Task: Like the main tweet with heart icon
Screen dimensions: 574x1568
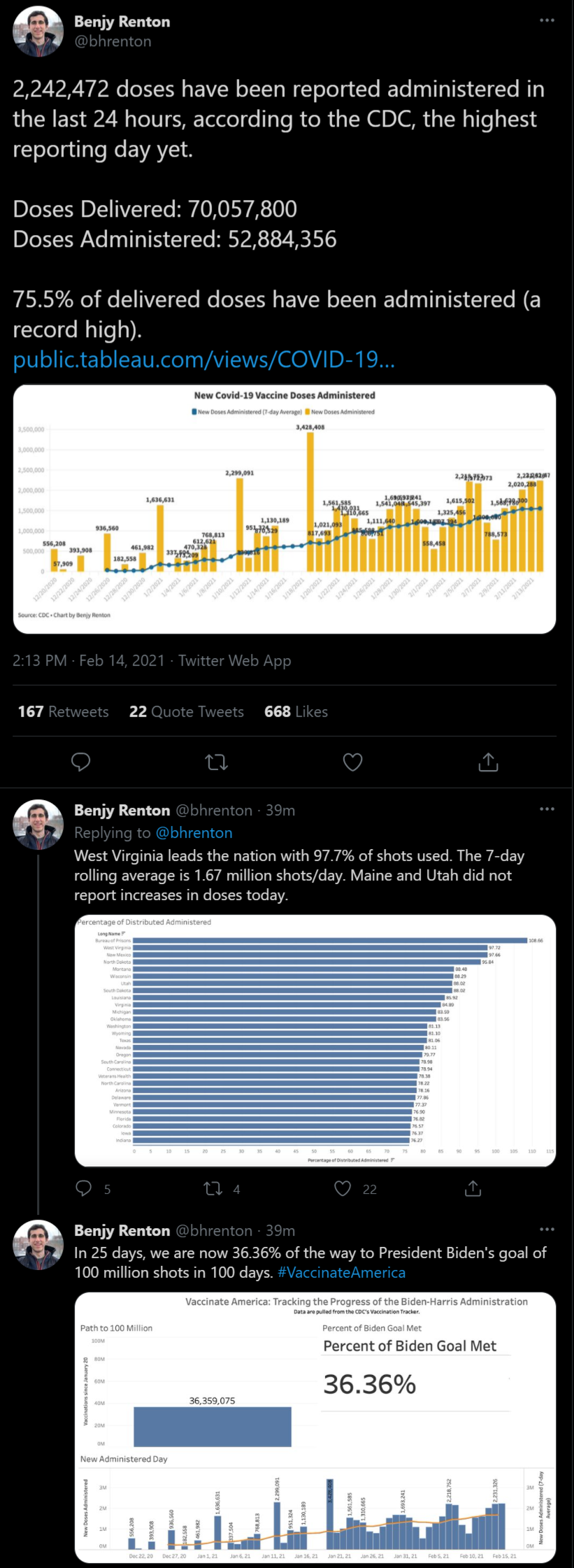Action: (x=353, y=762)
